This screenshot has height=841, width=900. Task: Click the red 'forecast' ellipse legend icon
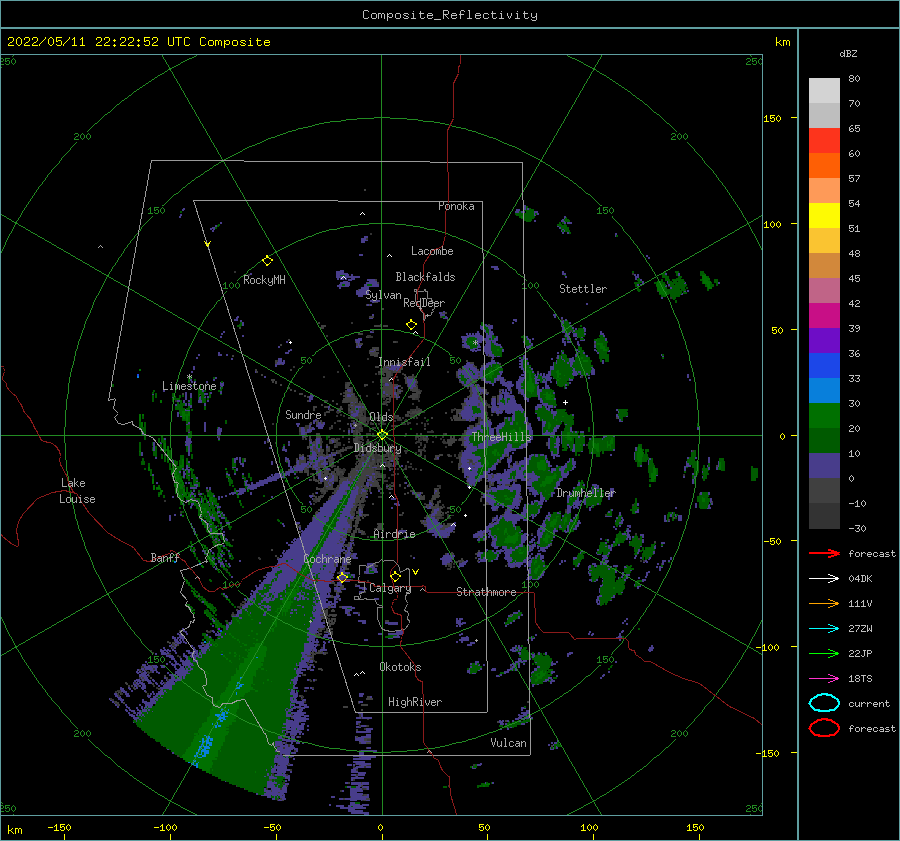(x=824, y=728)
